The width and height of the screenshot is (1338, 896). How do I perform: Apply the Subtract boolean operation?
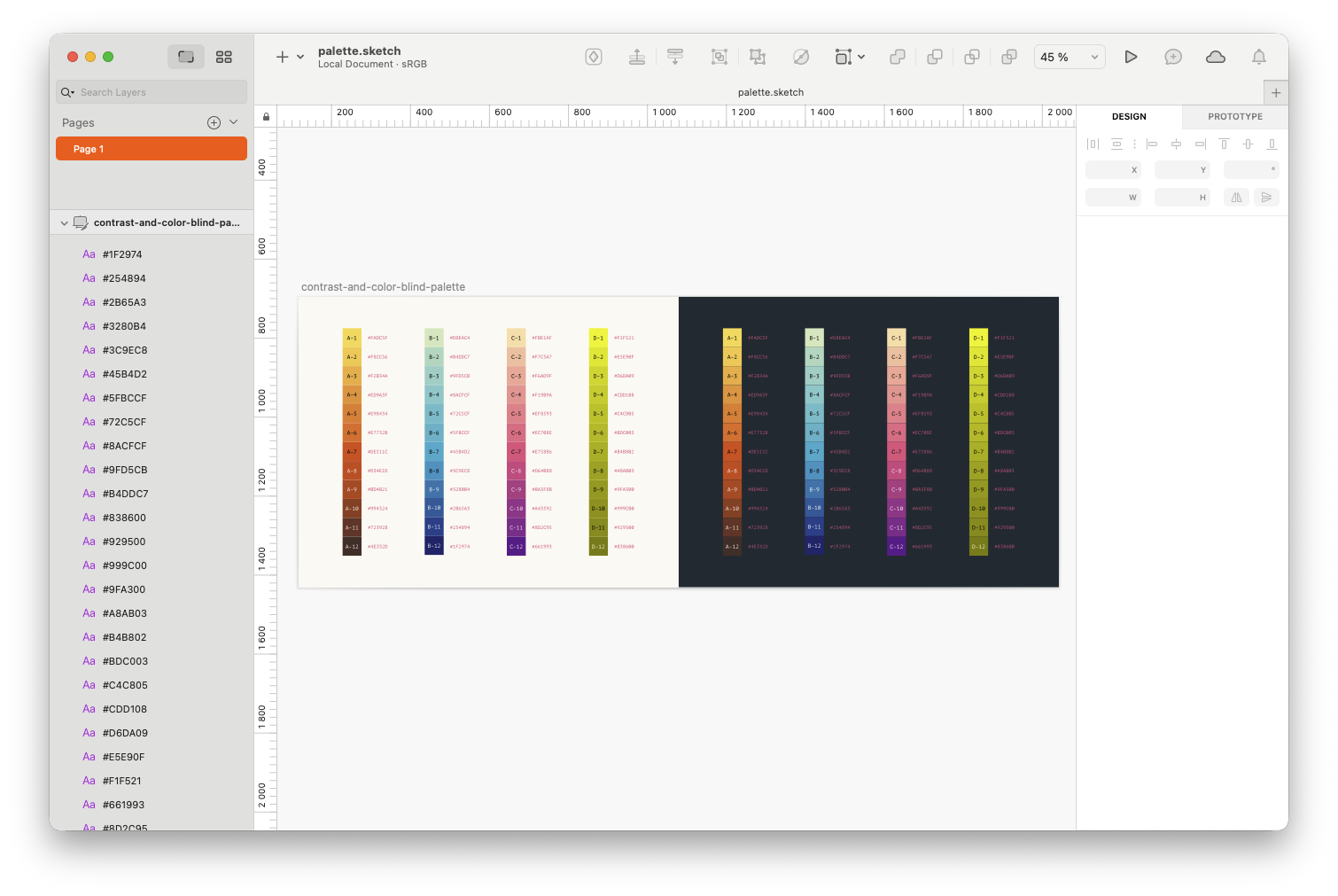click(935, 57)
